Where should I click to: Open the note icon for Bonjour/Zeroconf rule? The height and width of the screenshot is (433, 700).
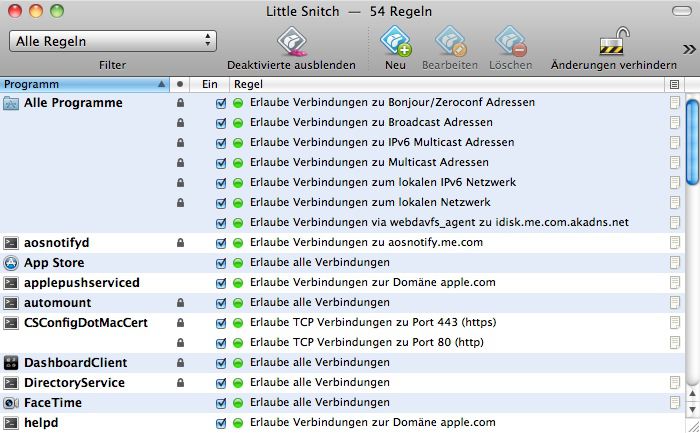pos(675,103)
